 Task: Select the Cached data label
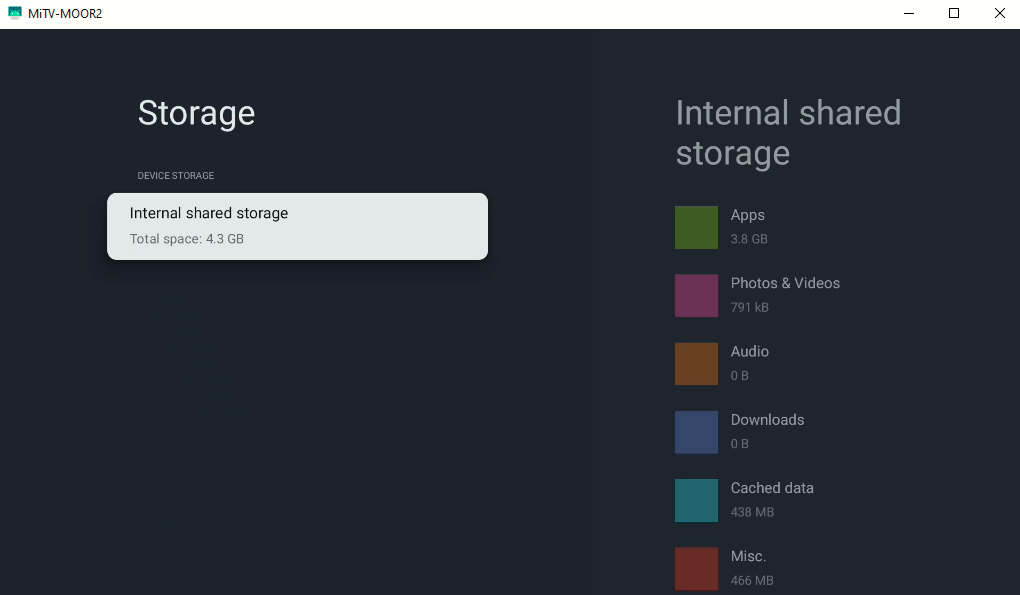click(772, 488)
